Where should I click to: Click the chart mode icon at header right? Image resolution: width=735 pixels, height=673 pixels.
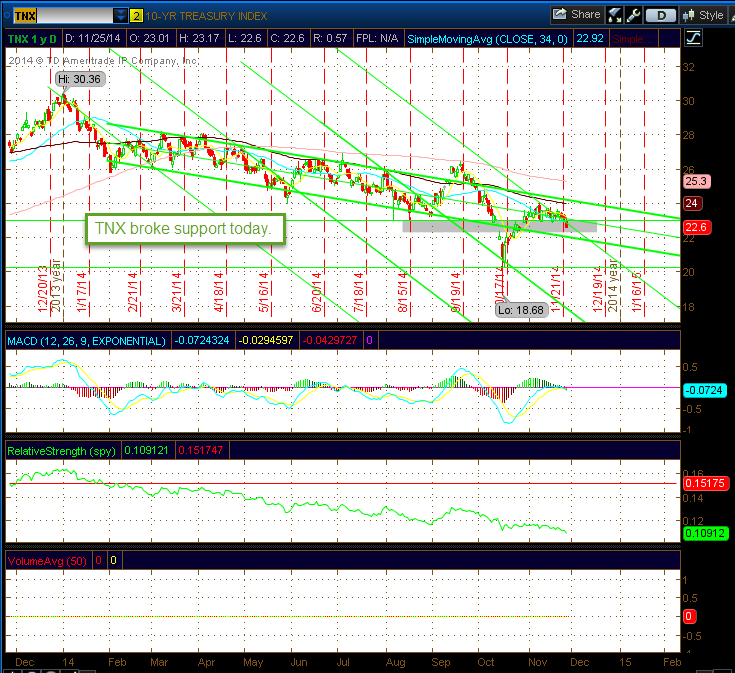[x=693, y=38]
